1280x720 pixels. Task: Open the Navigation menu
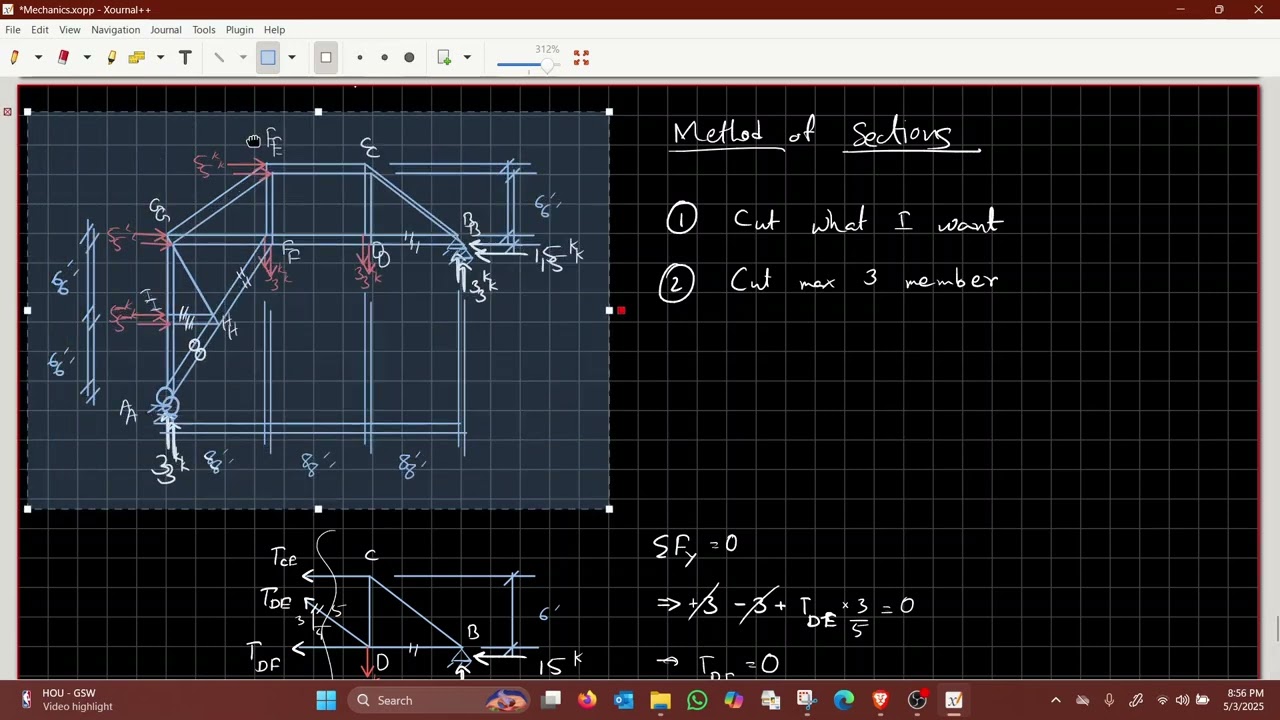coord(116,30)
